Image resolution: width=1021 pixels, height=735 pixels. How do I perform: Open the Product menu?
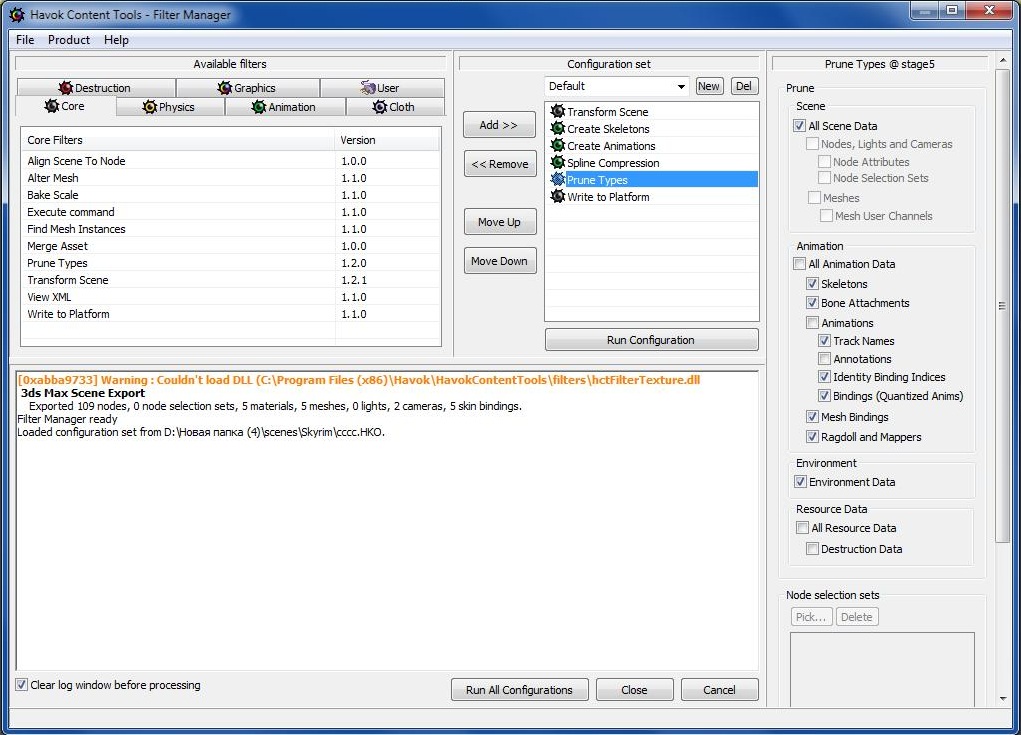click(68, 40)
